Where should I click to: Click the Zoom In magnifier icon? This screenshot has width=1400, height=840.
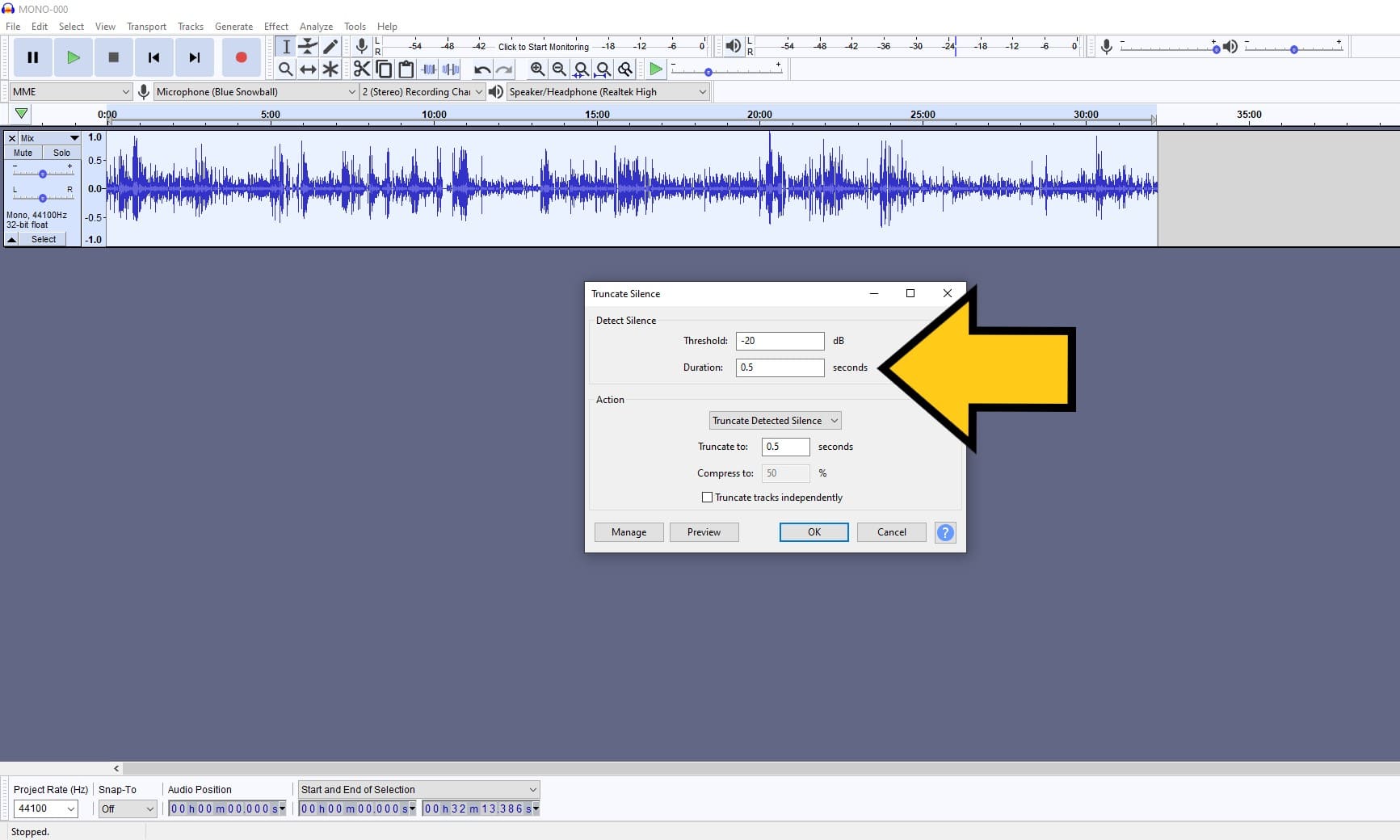(x=538, y=69)
